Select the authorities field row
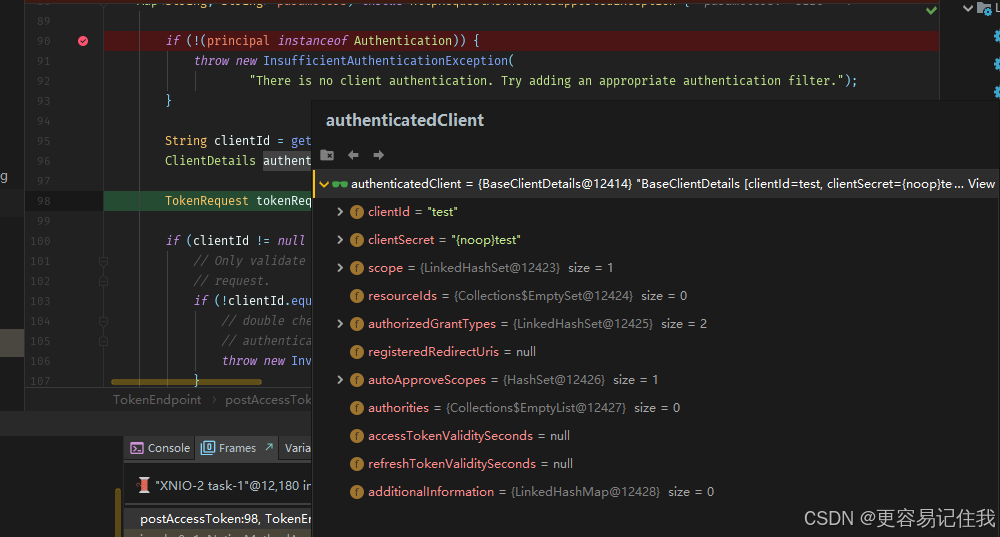 [x=656, y=408]
